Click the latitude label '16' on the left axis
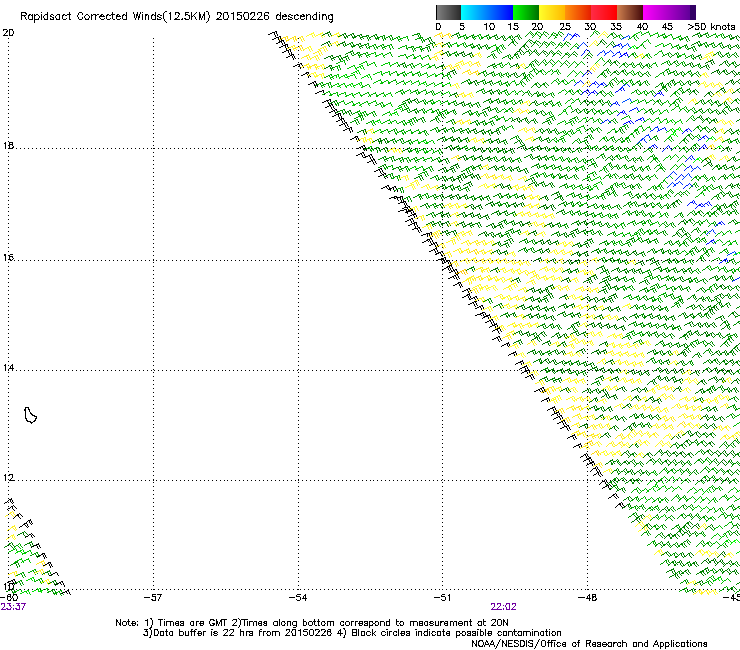The image size is (740, 650). tap(8, 257)
